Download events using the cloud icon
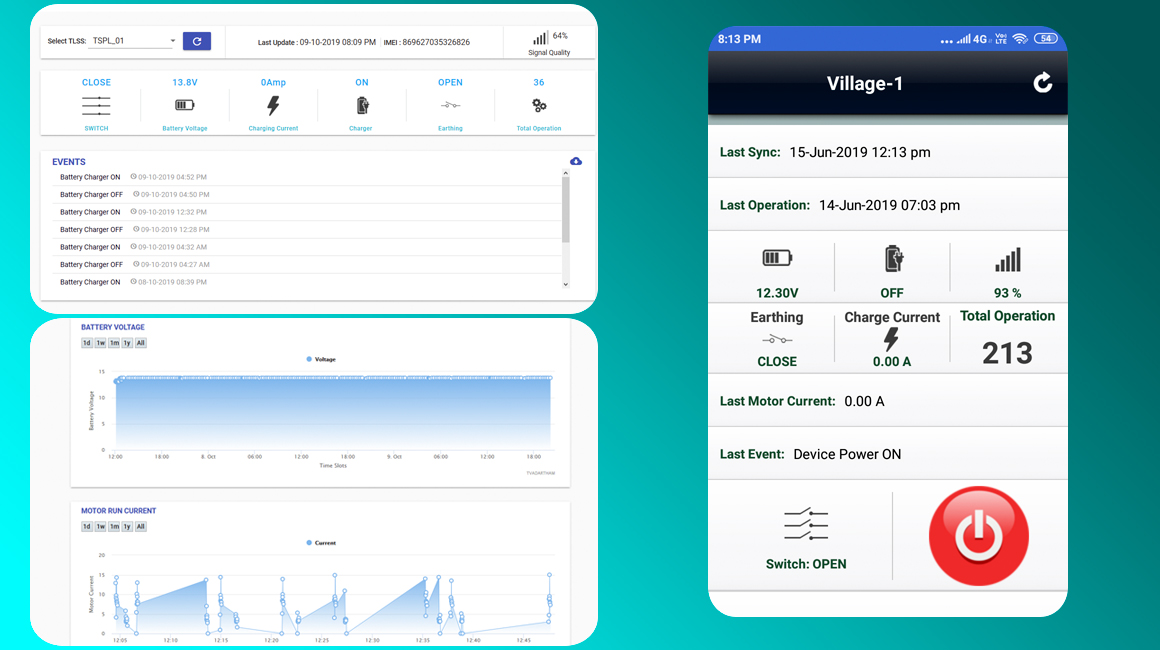Viewport: 1160px width, 650px height. click(x=575, y=161)
